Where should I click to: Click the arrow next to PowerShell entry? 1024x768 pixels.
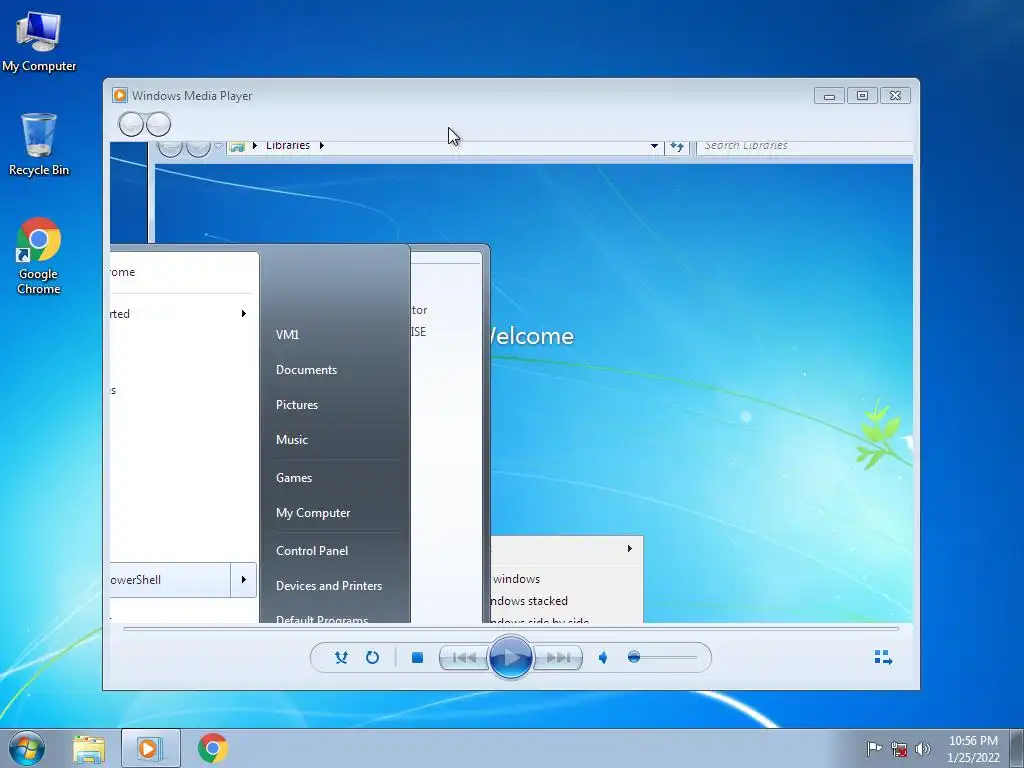tap(244, 580)
